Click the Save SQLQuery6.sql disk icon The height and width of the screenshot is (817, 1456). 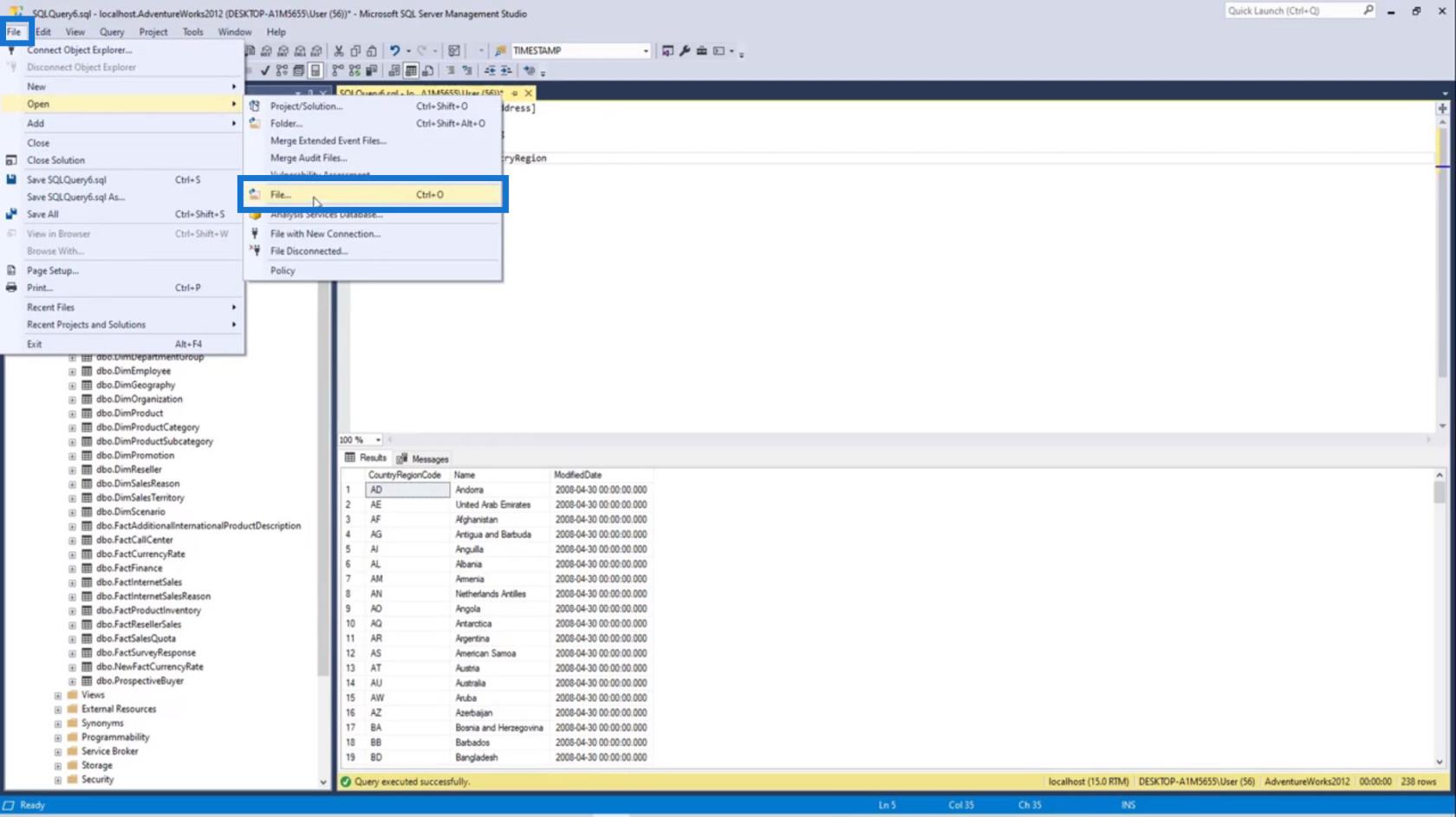(11, 179)
